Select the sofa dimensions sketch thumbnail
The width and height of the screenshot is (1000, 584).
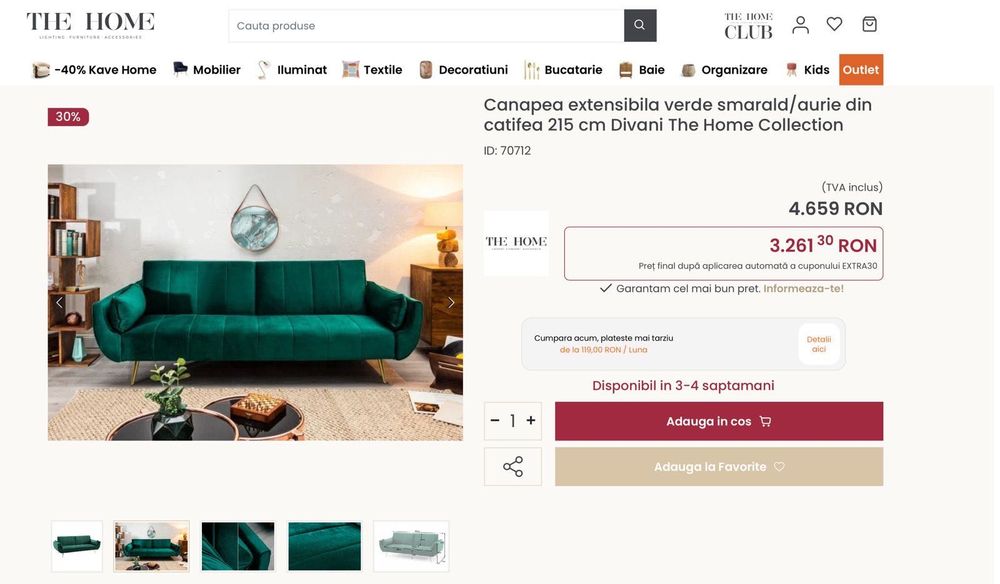[411, 546]
